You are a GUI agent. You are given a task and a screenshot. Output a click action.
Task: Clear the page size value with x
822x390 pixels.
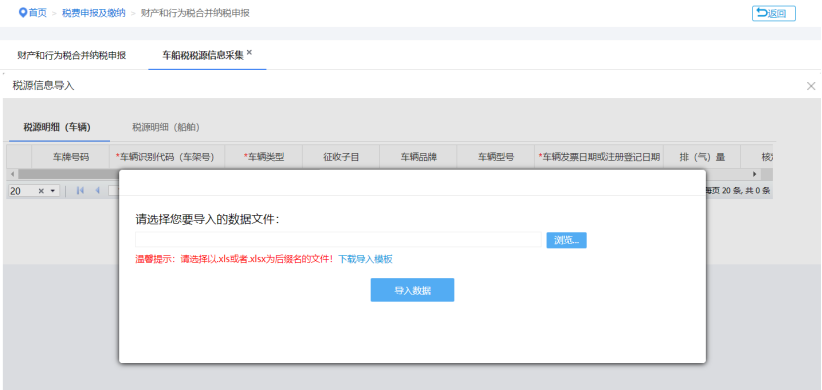tap(41, 191)
